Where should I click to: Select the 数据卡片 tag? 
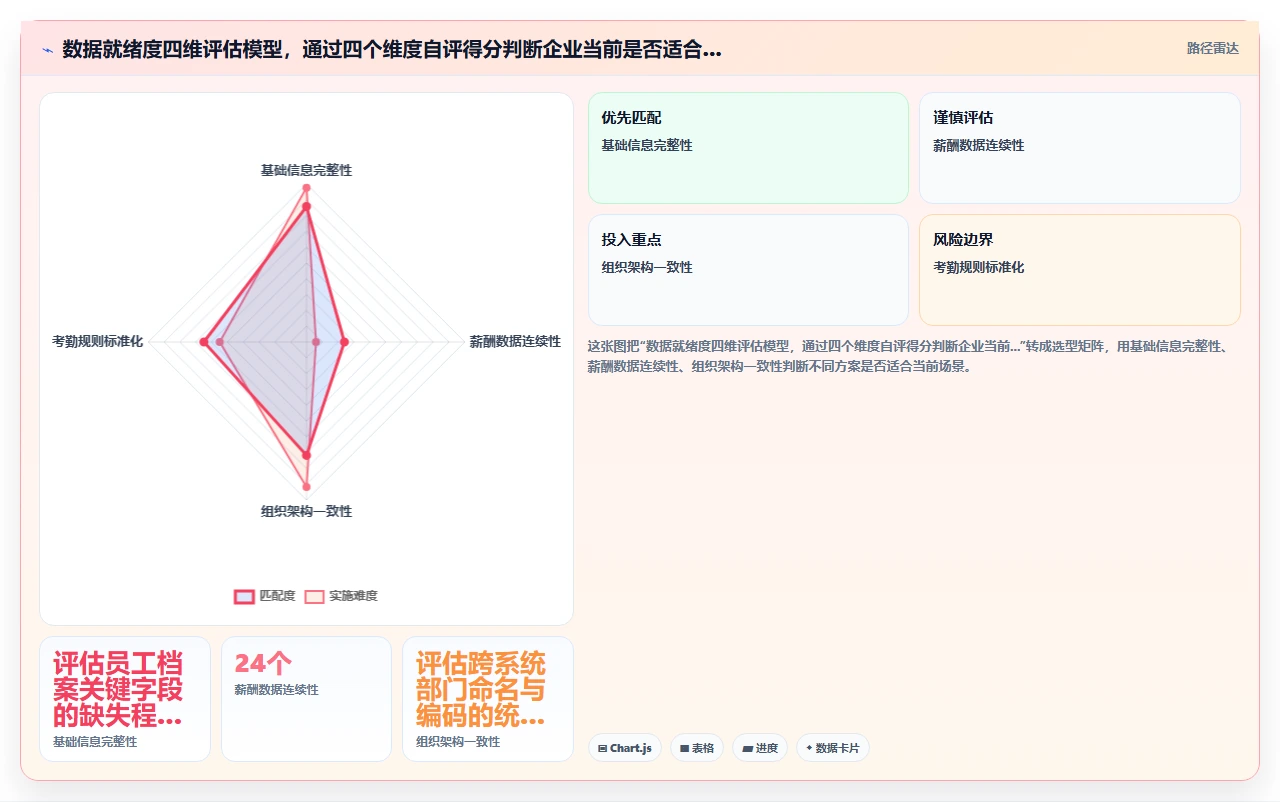click(833, 748)
